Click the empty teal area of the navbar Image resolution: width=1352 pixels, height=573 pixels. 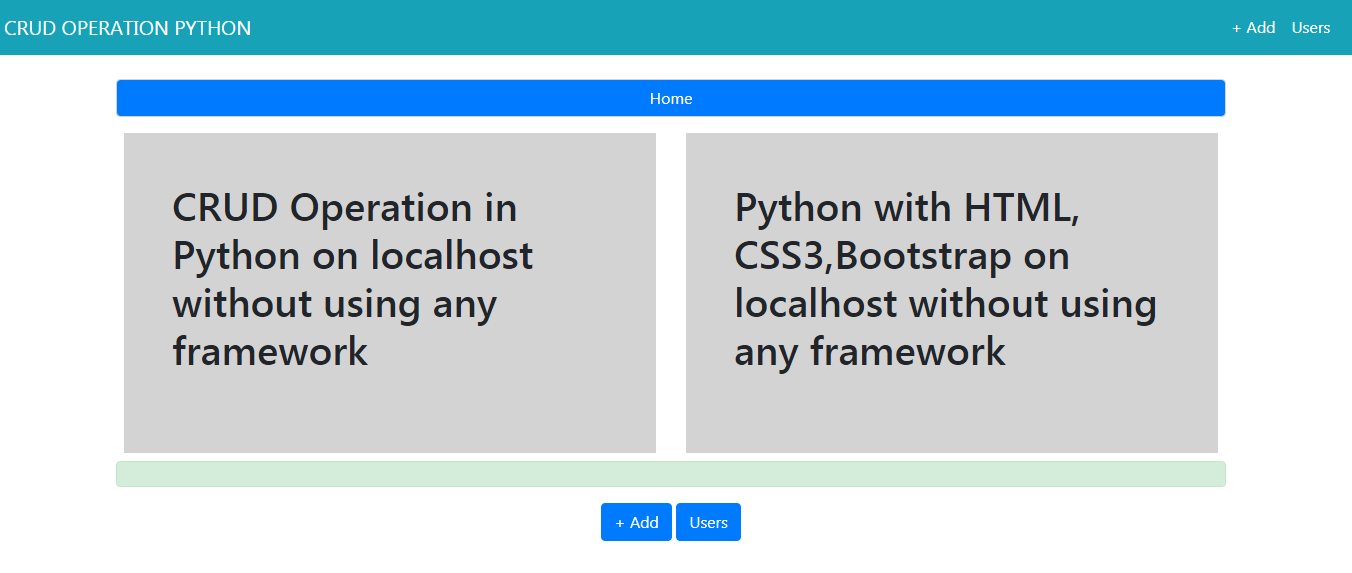point(740,28)
